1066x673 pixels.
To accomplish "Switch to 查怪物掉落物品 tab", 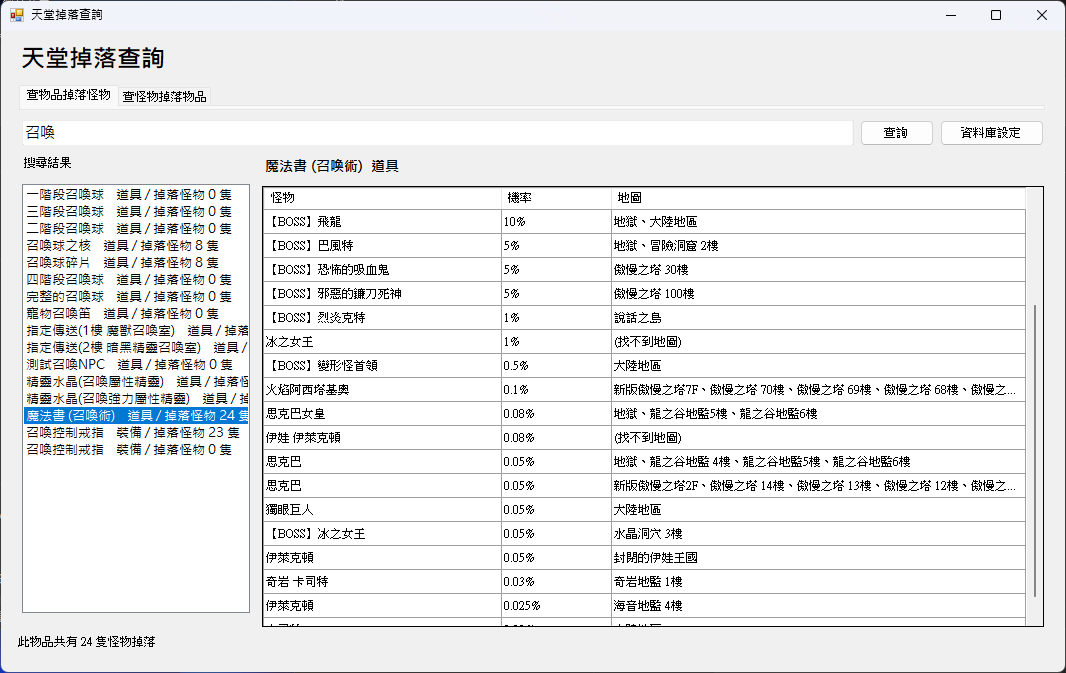I will tap(165, 97).
